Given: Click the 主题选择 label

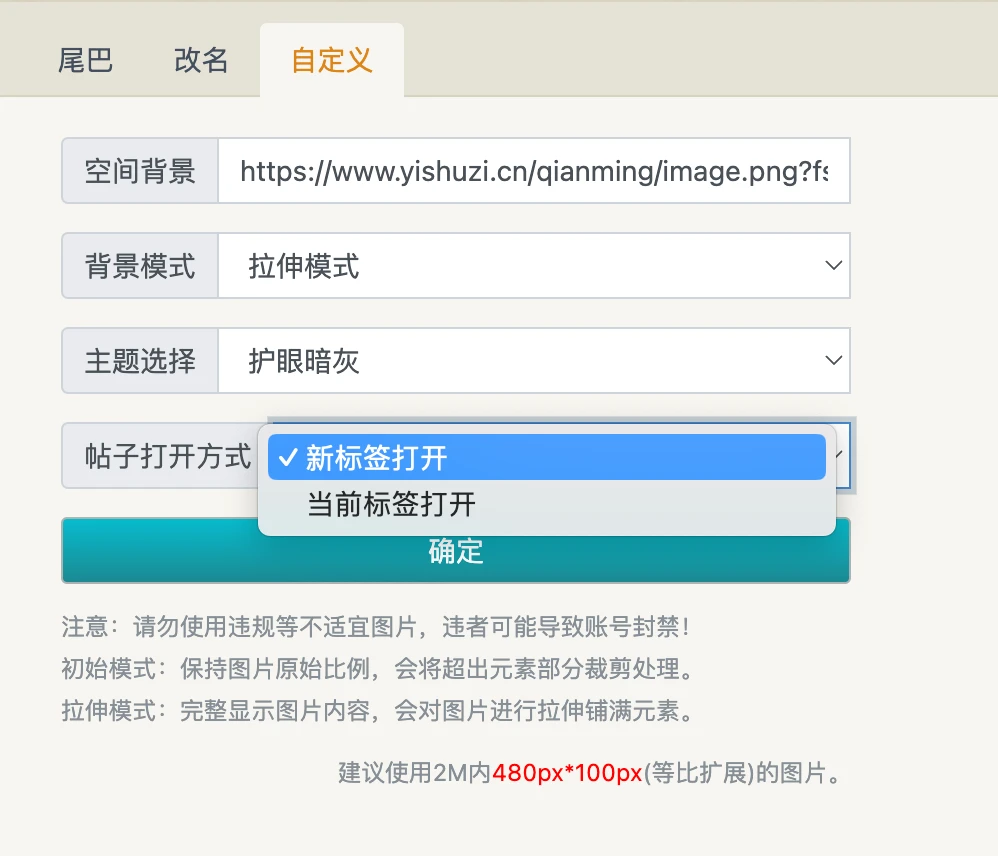Looking at the screenshot, I should (x=140, y=360).
